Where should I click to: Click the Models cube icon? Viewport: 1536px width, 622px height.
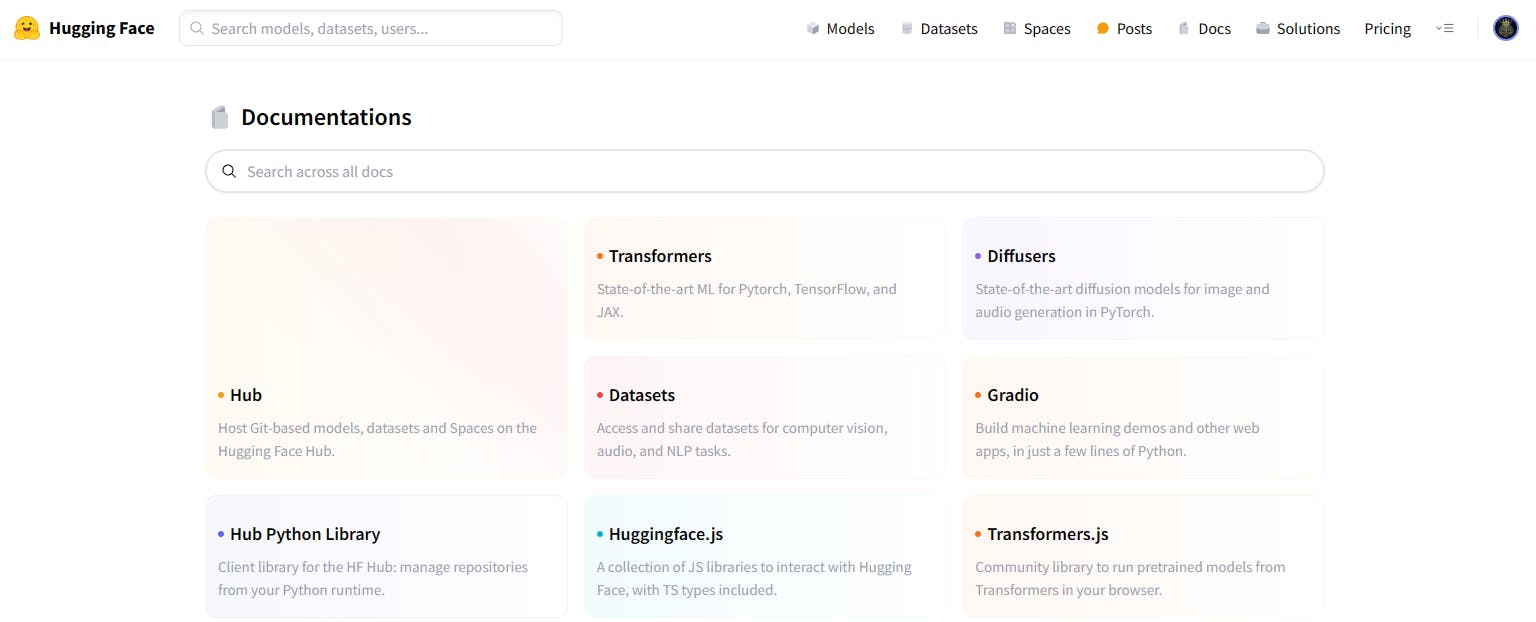click(x=813, y=28)
